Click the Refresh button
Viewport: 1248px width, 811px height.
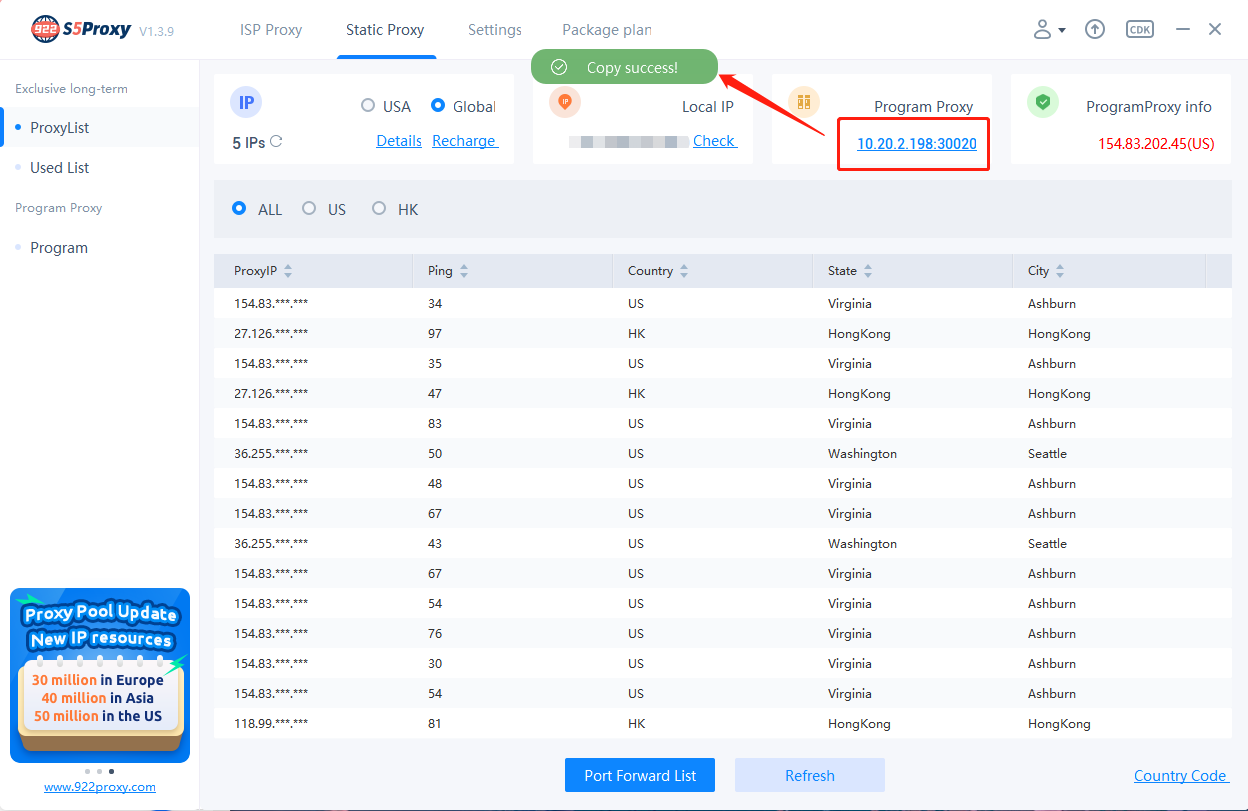[810, 775]
